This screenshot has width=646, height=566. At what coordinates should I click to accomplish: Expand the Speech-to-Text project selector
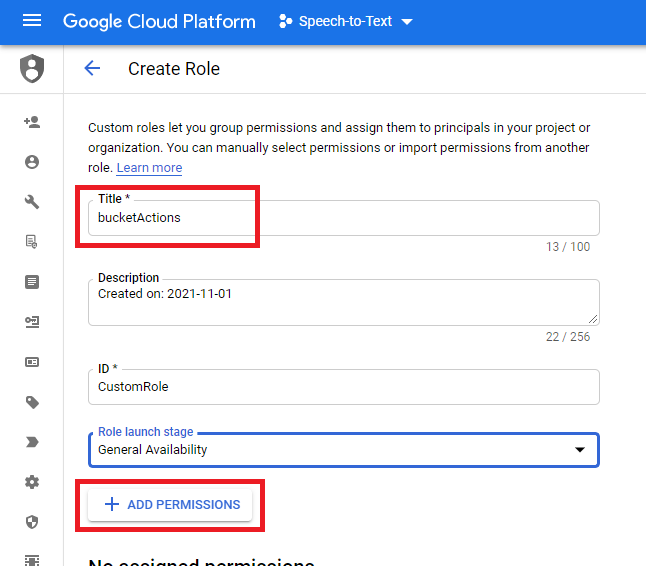point(345,21)
